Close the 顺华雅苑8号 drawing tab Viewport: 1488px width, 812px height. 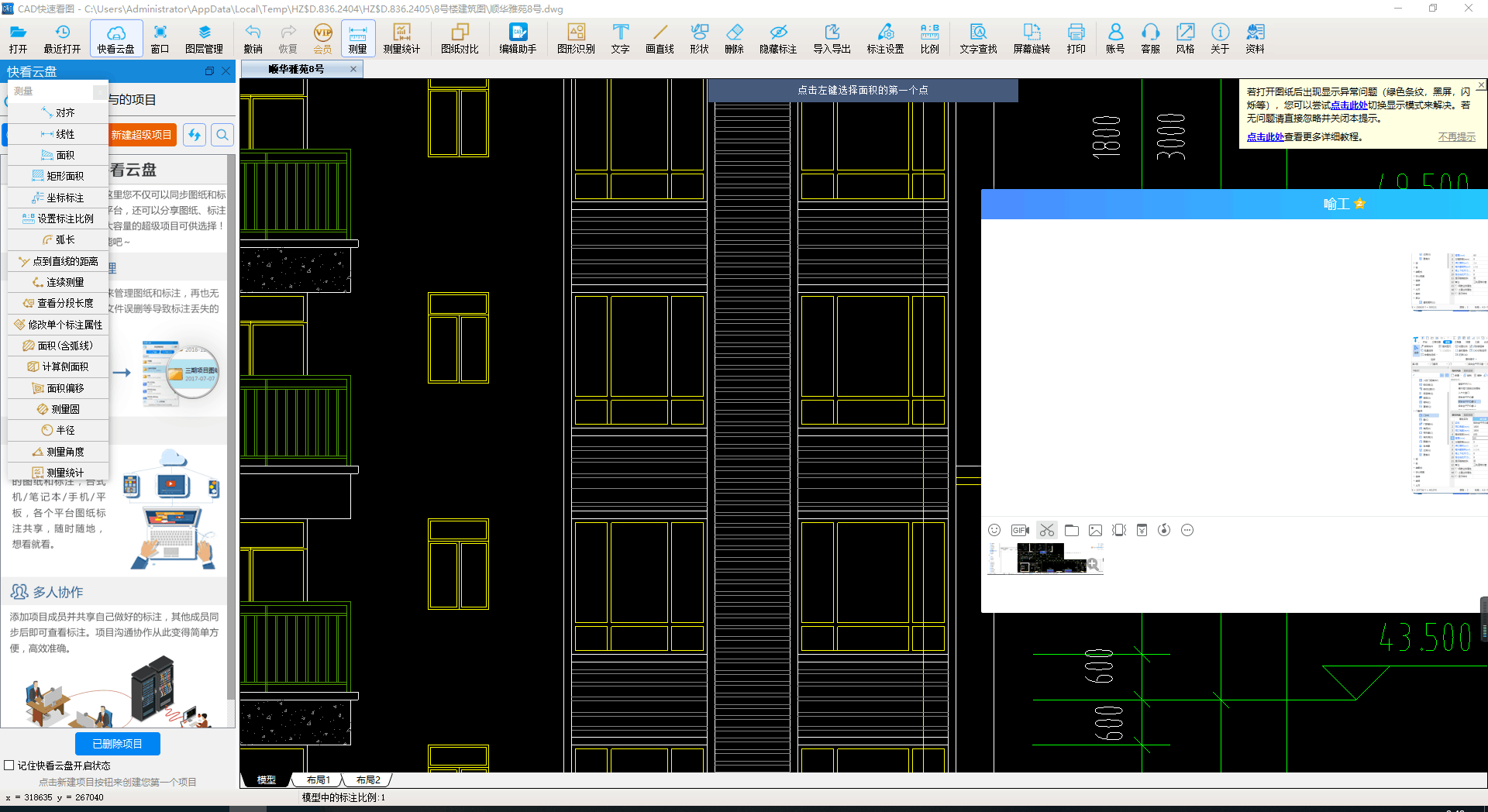pyautogui.click(x=353, y=69)
